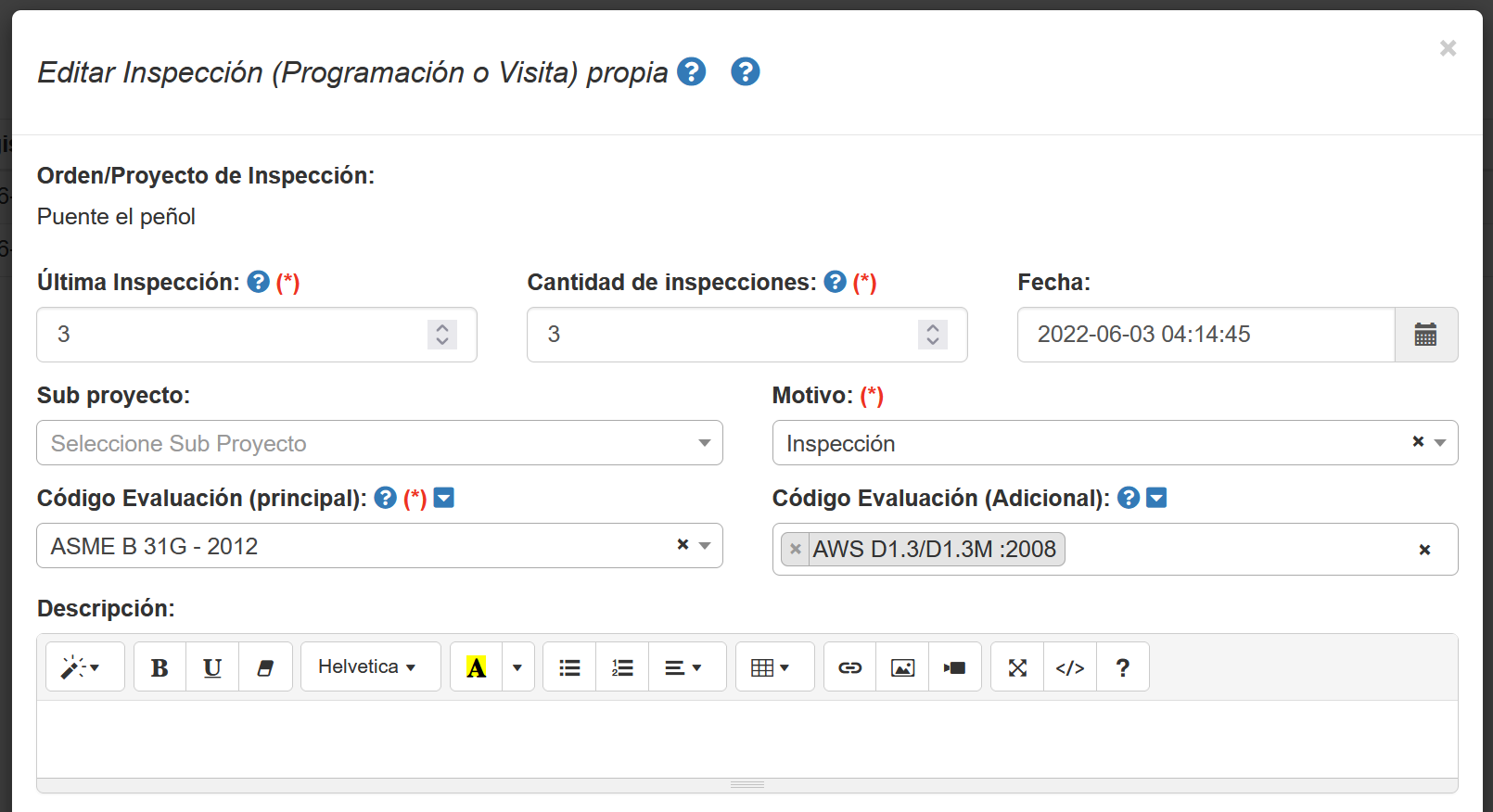Image resolution: width=1493 pixels, height=812 pixels.
Task: Insert a picture with the image icon
Action: [902, 667]
